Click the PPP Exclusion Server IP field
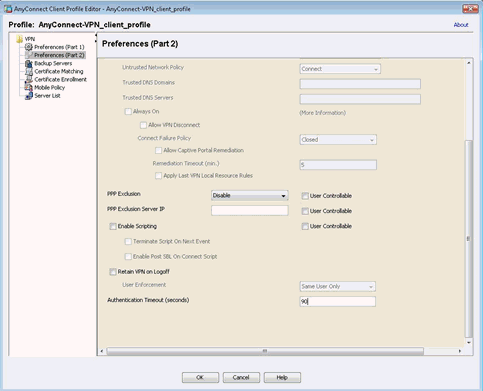The width and height of the screenshot is (483, 391). pyautogui.click(x=250, y=211)
